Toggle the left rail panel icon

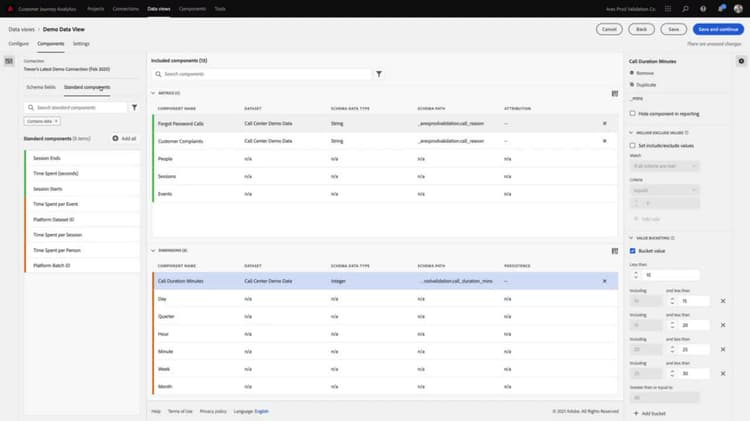[9, 61]
